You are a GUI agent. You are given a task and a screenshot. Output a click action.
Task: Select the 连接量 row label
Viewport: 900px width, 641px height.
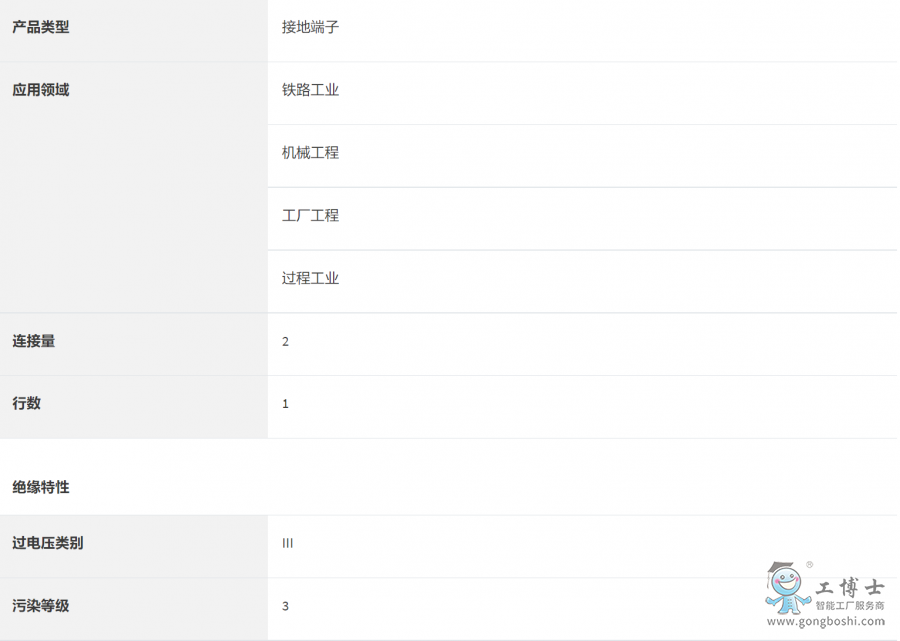[34, 341]
